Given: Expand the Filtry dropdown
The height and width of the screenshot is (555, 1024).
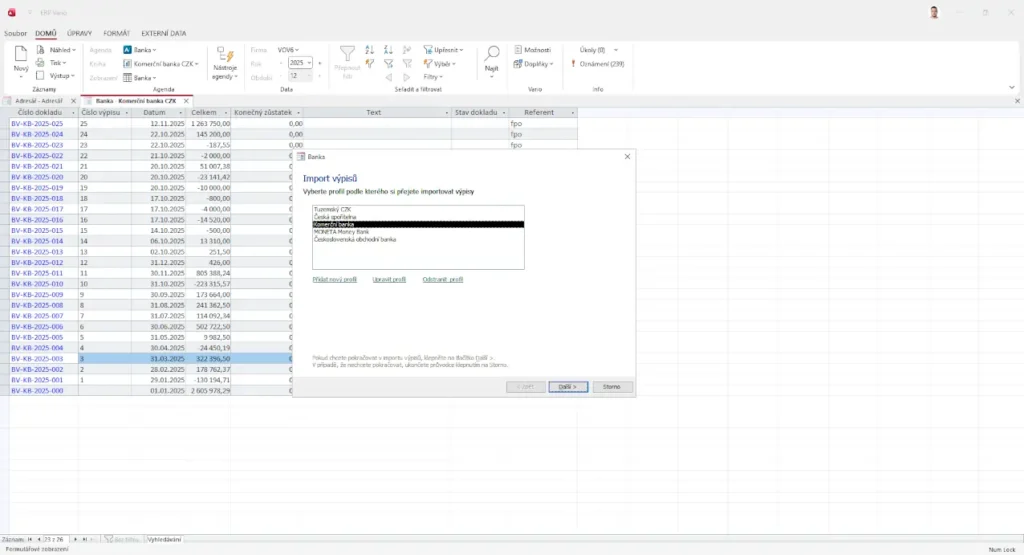Looking at the screenshot, I should pyautogui.click(x=434, y=77).
